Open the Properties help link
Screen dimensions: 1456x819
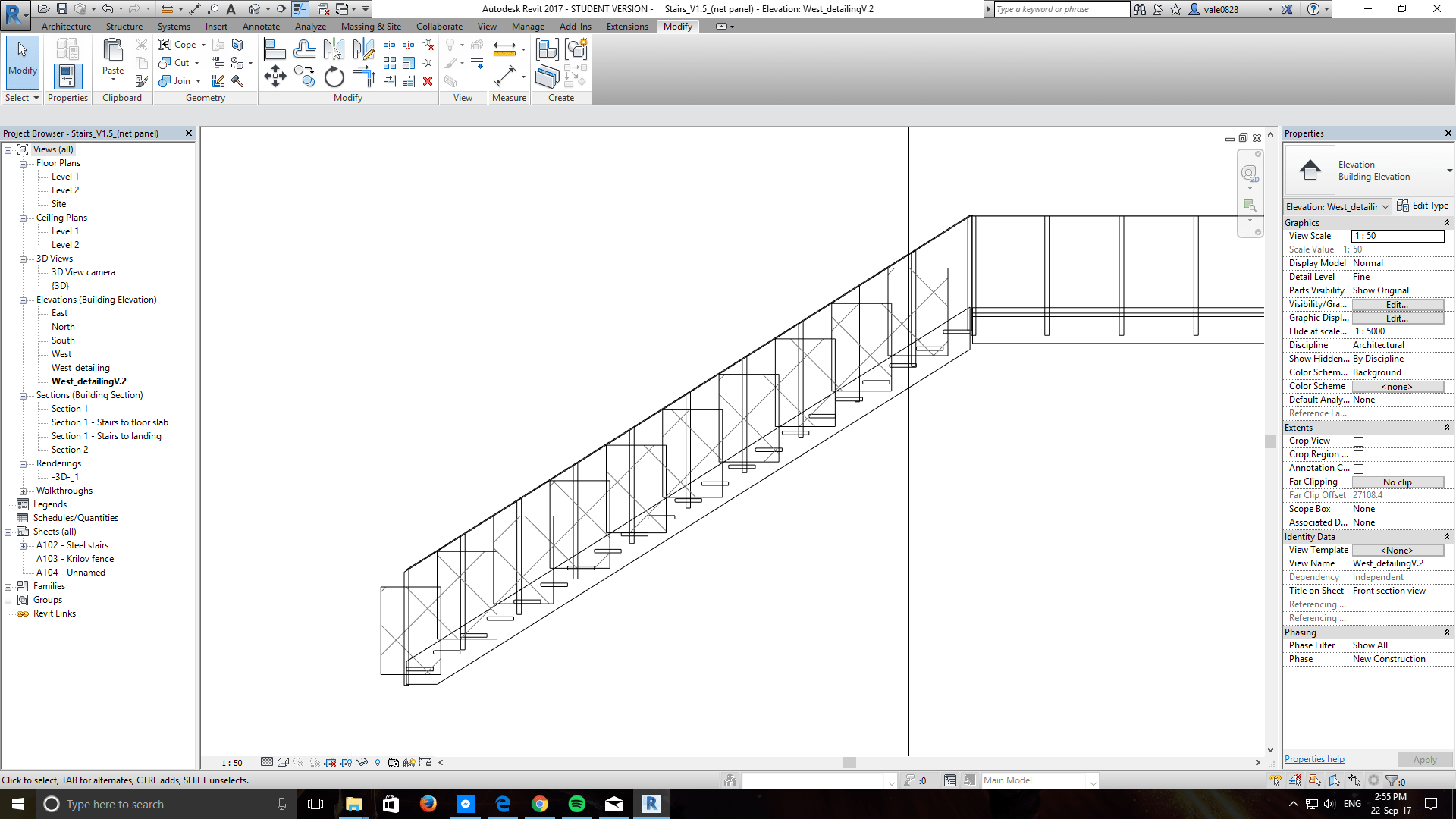pyautogui.click(x=1313, y=759)
